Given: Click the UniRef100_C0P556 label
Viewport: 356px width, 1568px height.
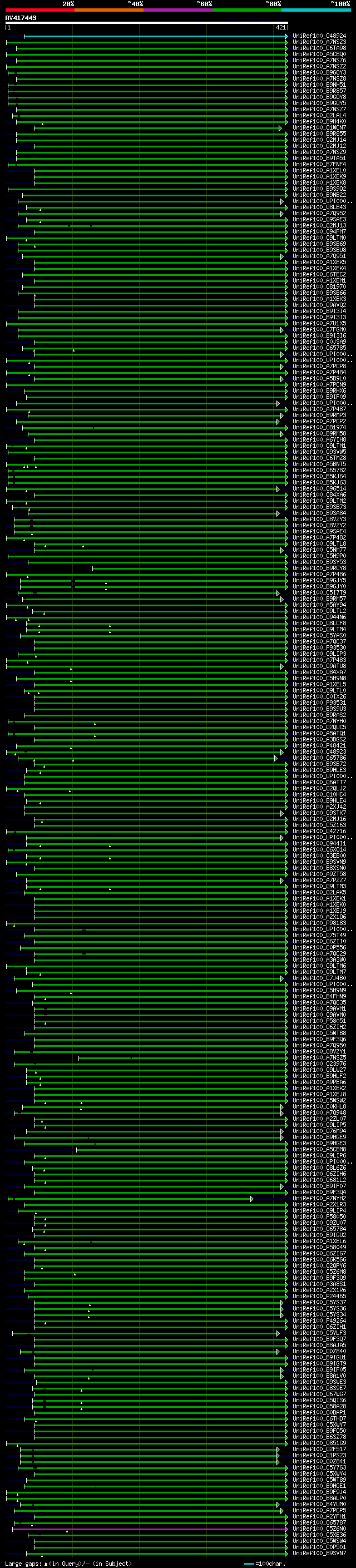Looking at the screenshot, I should tap(319, 947).
